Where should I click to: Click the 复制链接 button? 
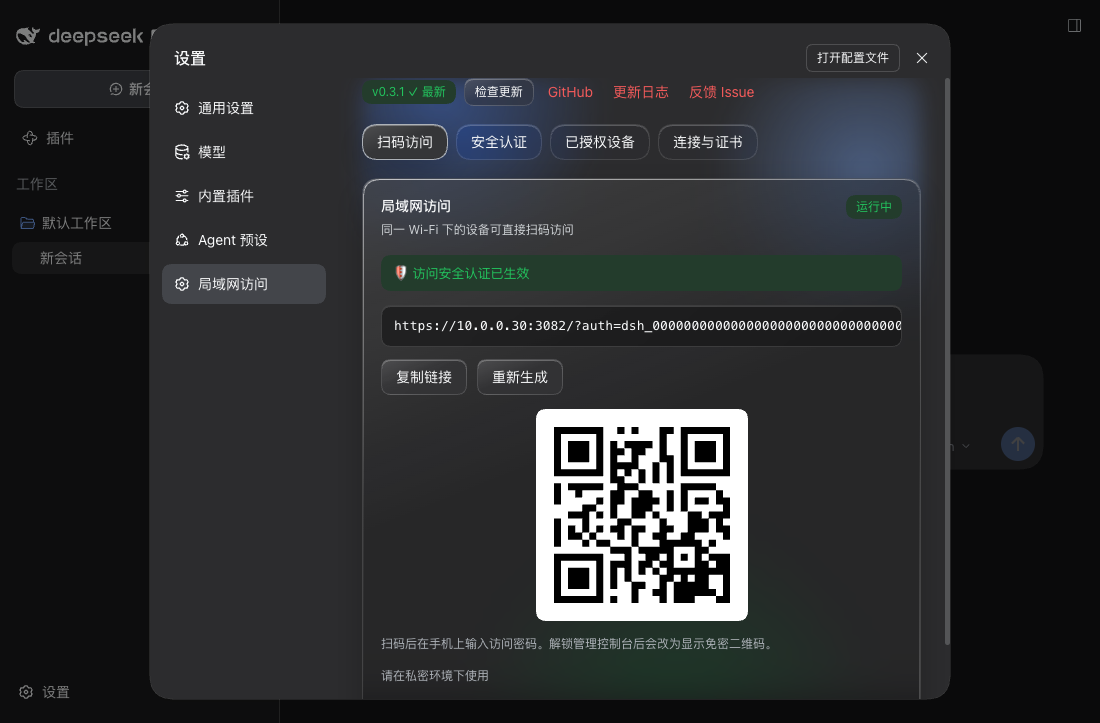[424, 377]
